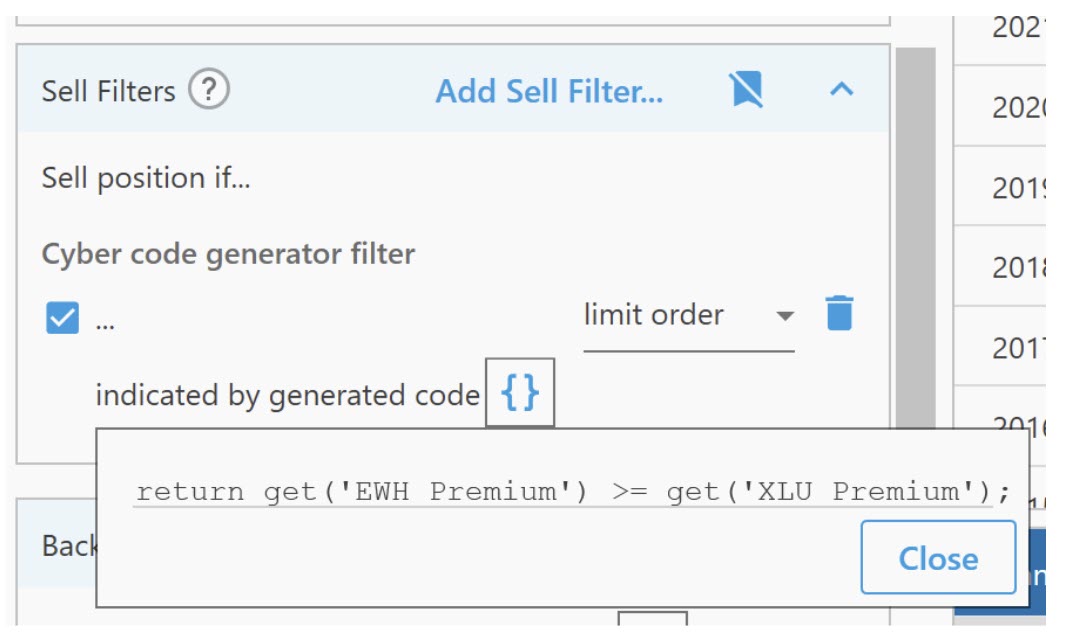Click the ellipsis text beside the checkbox
1076x644 pixels.
[x=105, y=322]
